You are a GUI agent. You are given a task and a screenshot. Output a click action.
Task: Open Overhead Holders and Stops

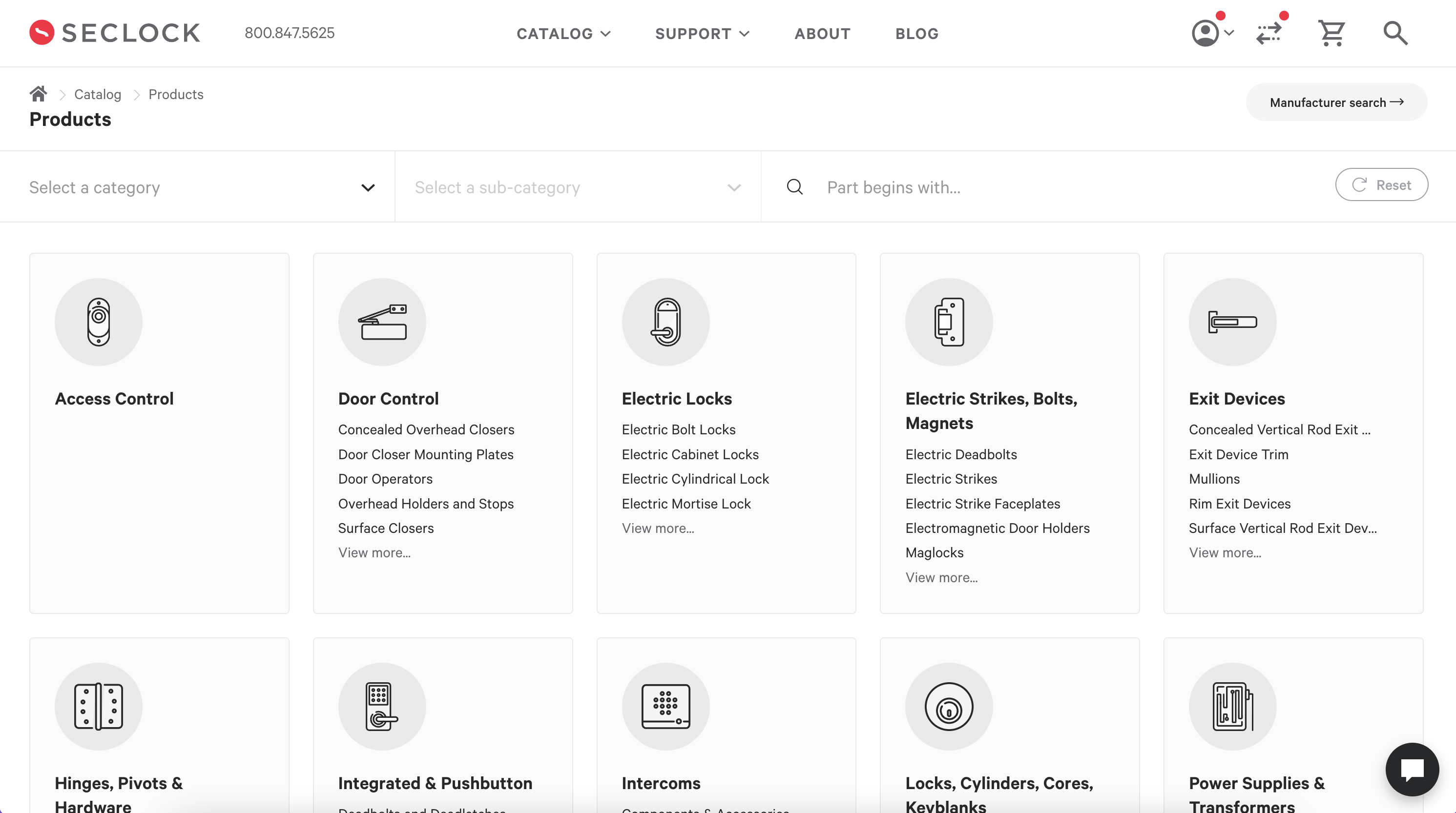[x=426, y=504]
